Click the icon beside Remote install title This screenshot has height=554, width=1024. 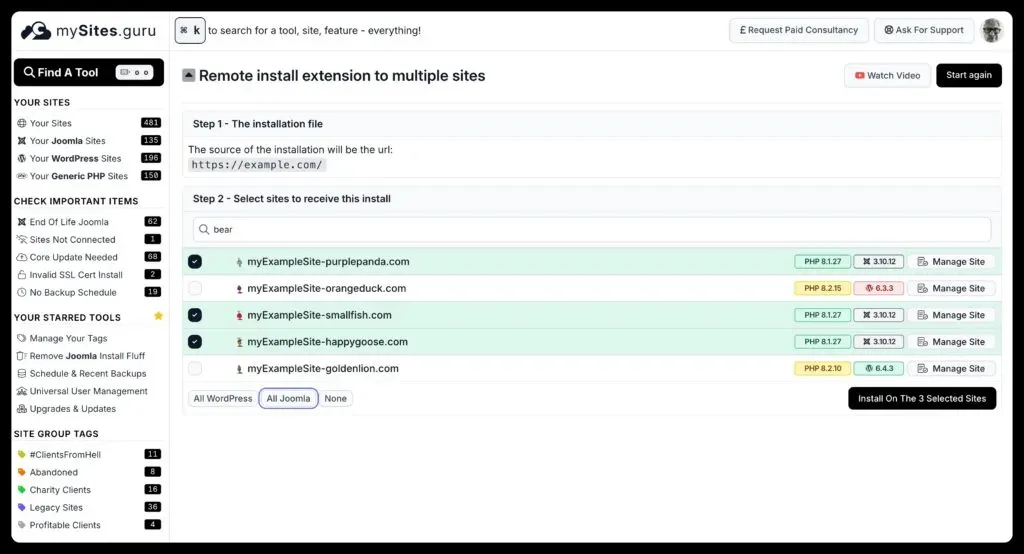click(x=189, y=75)
